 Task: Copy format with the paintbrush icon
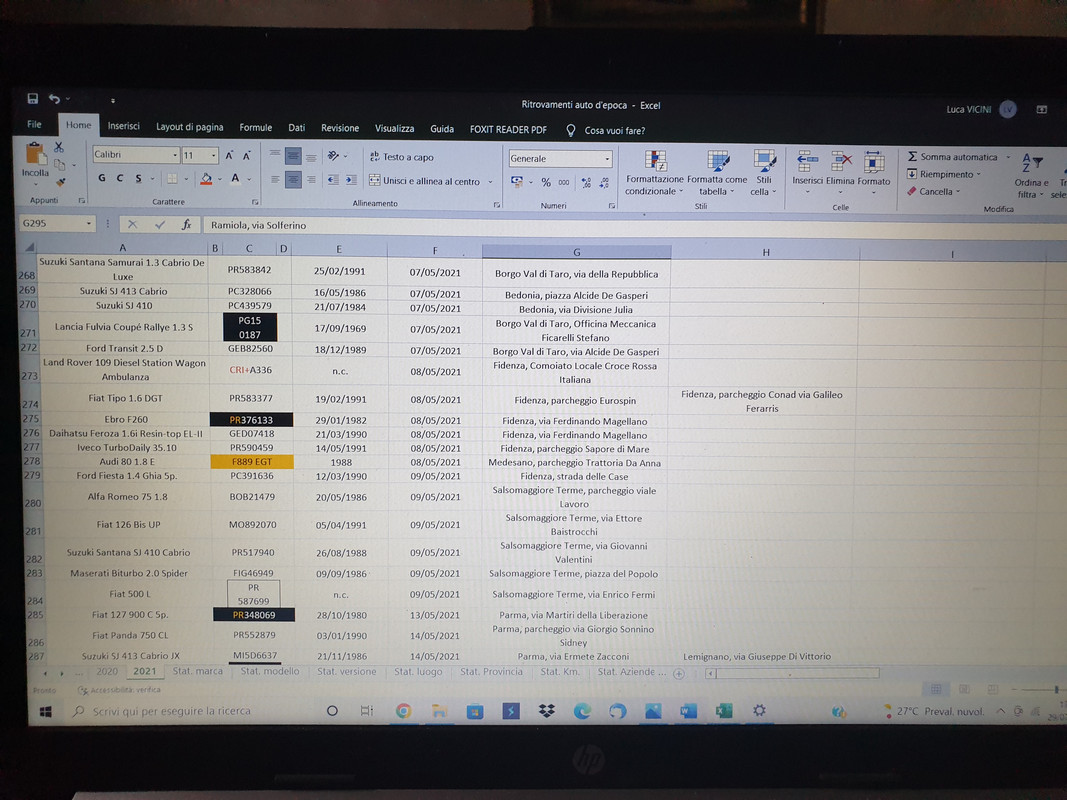point(61,182)
